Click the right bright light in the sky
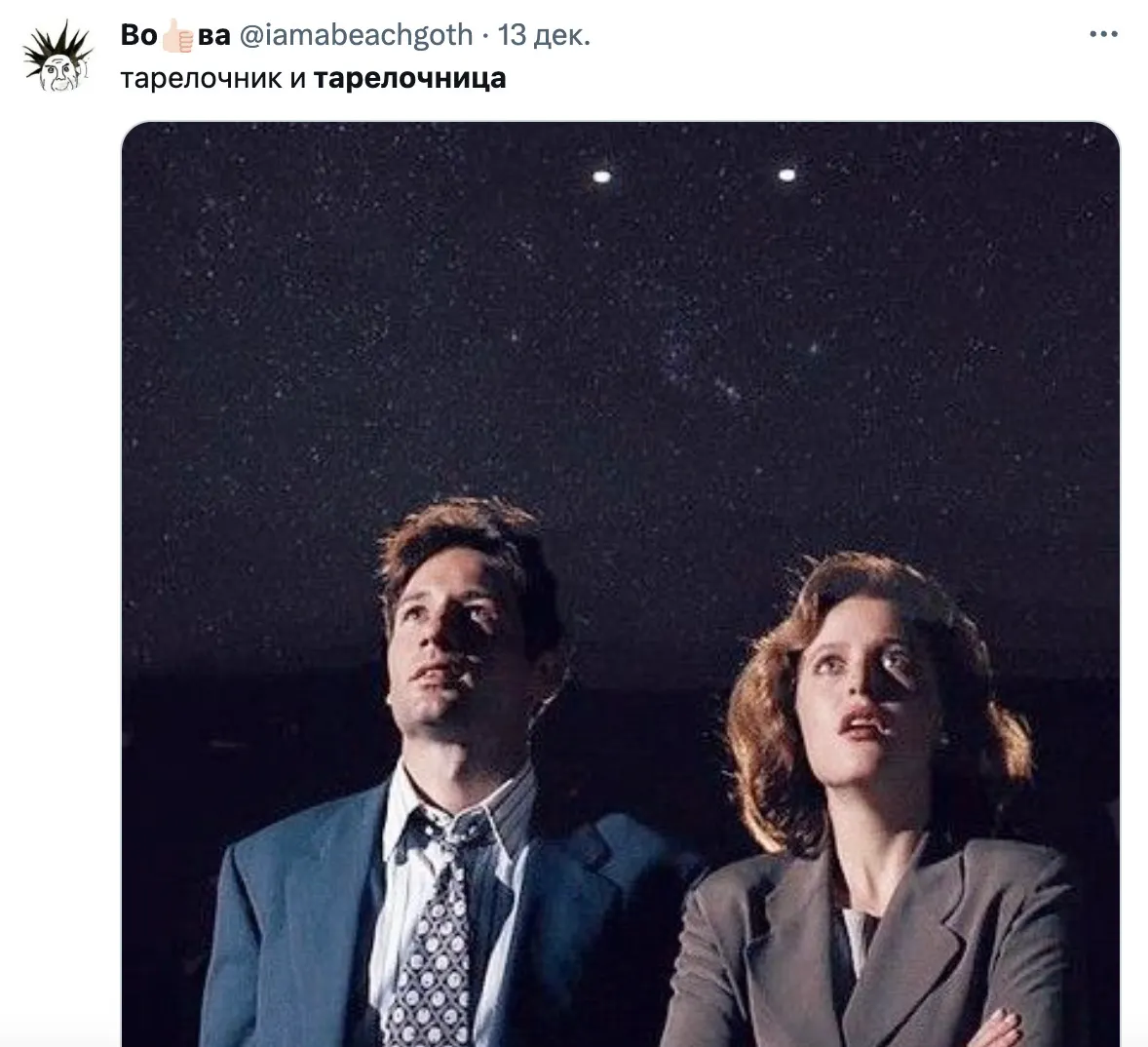 (786, 175)
